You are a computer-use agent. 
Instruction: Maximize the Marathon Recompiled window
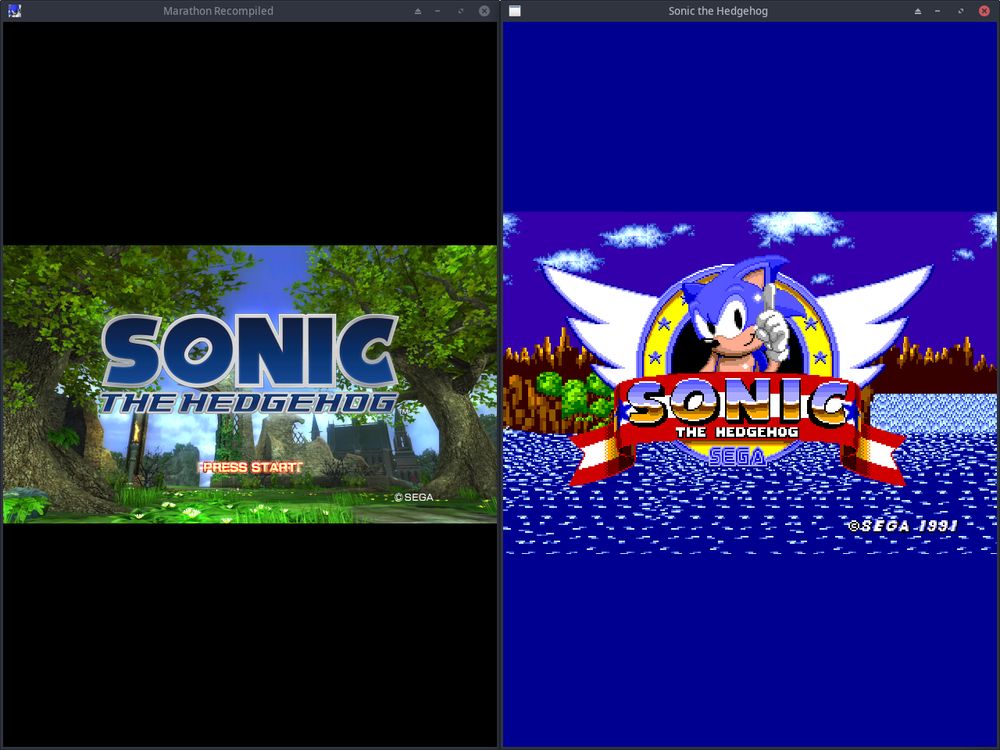click(x=461, y=11)
